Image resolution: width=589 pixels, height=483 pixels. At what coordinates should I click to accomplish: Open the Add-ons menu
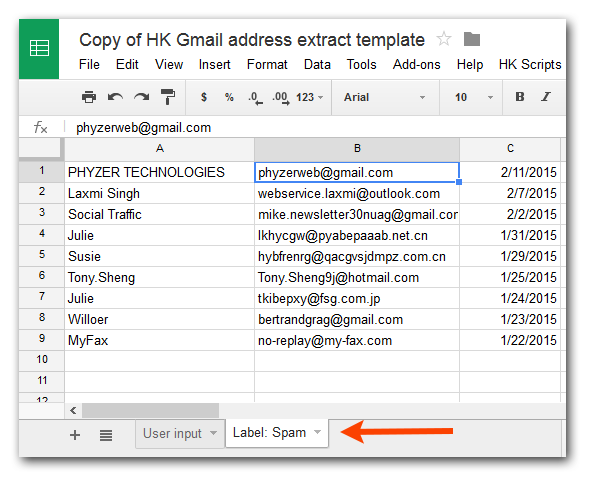pos(417,65)
